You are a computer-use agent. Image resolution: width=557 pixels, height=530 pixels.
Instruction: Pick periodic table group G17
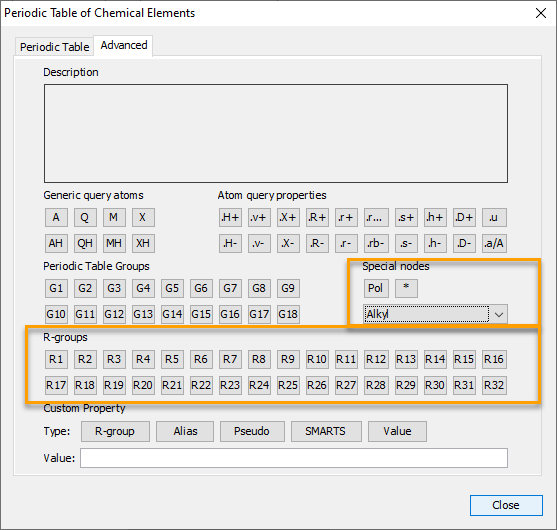coord(259,314)
